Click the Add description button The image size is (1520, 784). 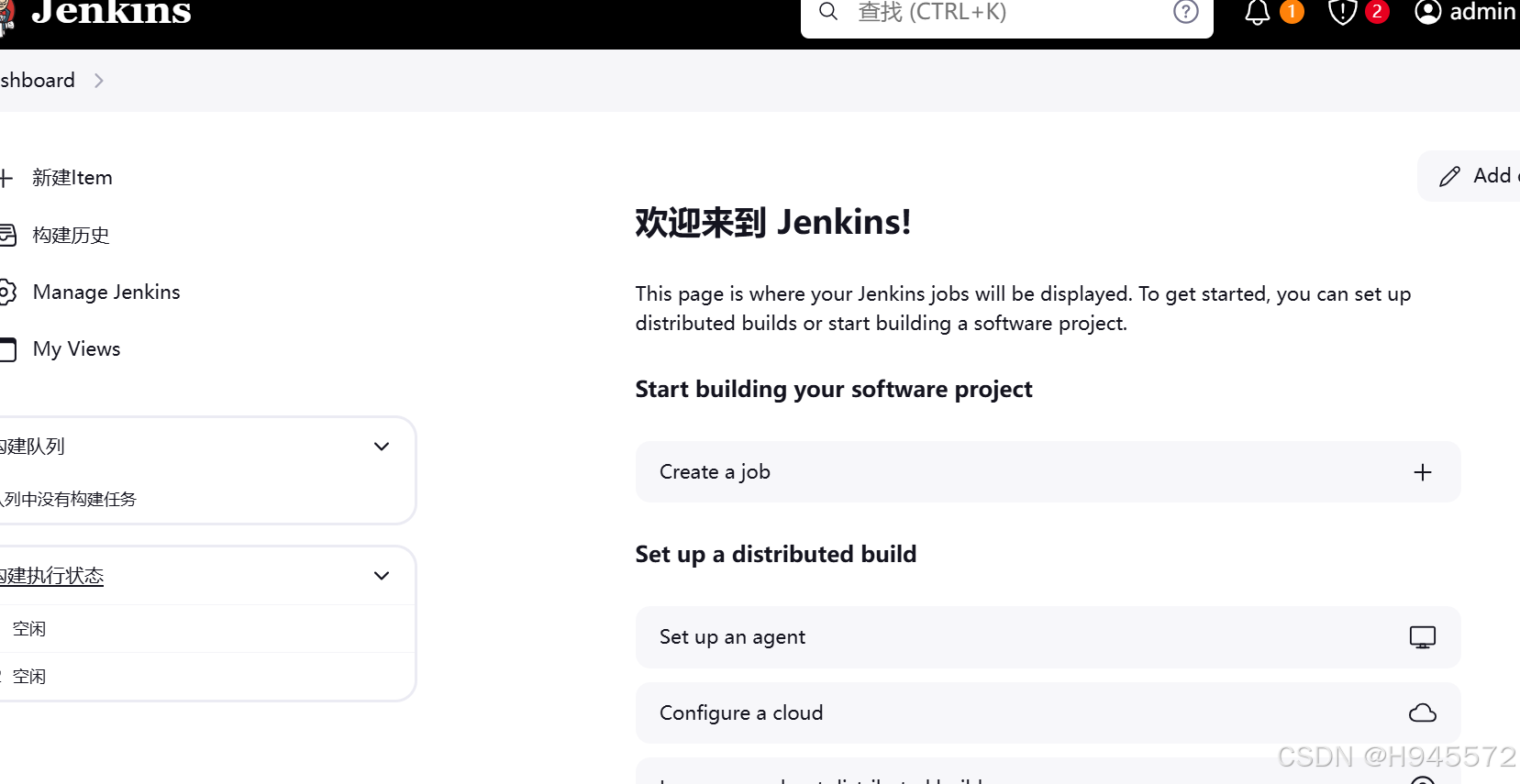pos(1469,176)
